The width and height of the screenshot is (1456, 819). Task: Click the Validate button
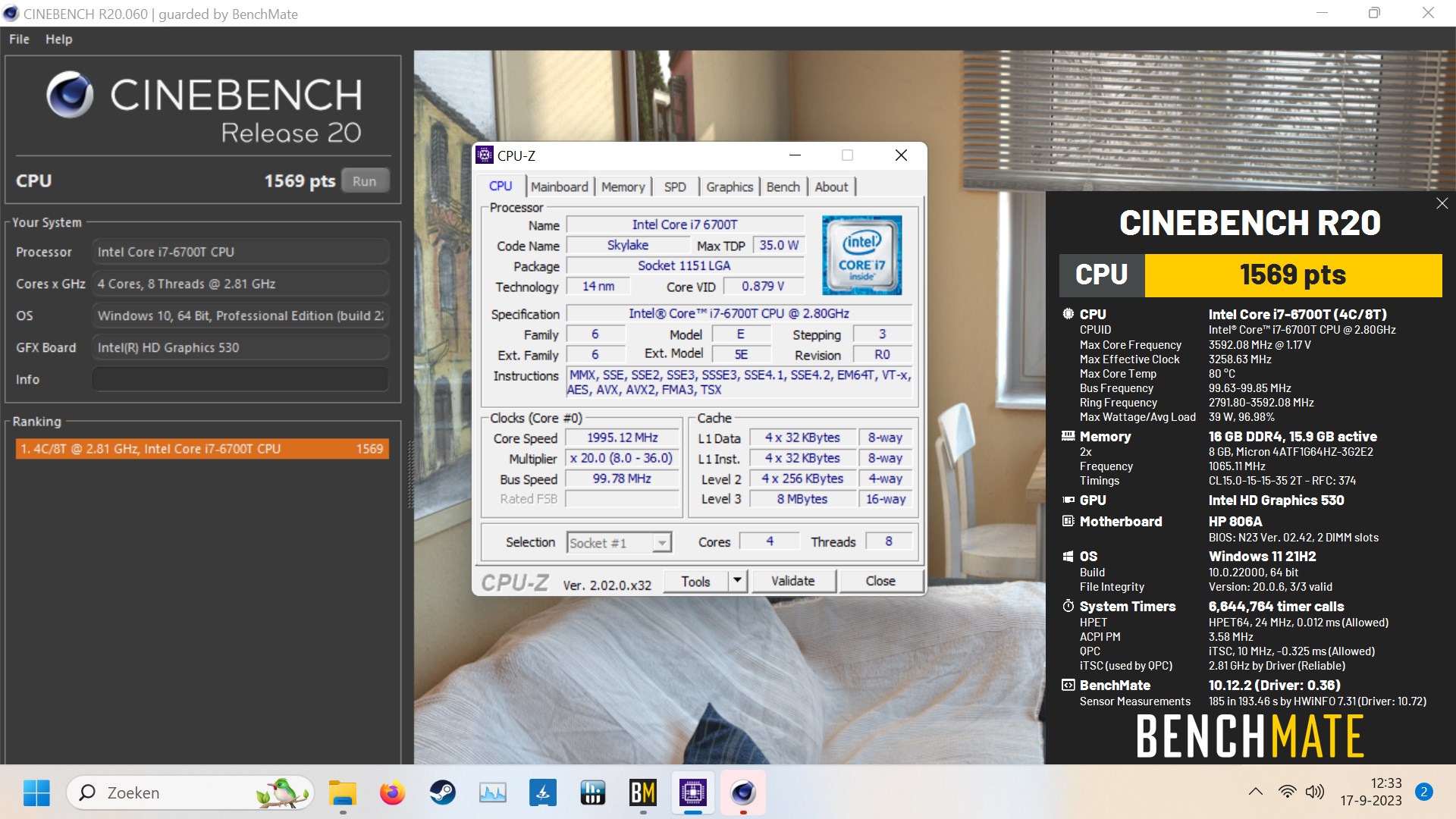(x=792, y=581)
